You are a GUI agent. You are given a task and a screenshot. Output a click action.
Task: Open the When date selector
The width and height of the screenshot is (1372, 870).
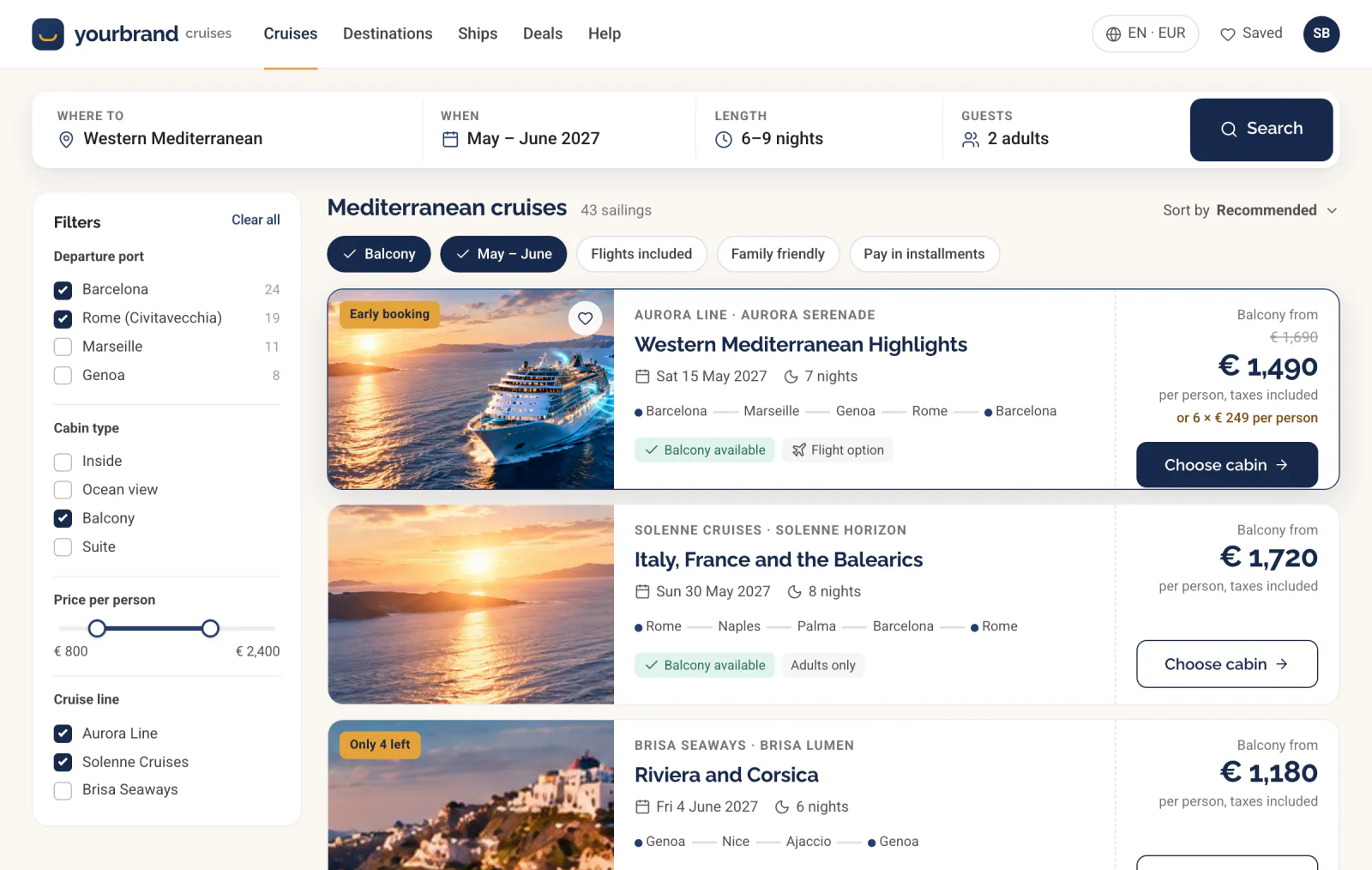tap(559, 130)
